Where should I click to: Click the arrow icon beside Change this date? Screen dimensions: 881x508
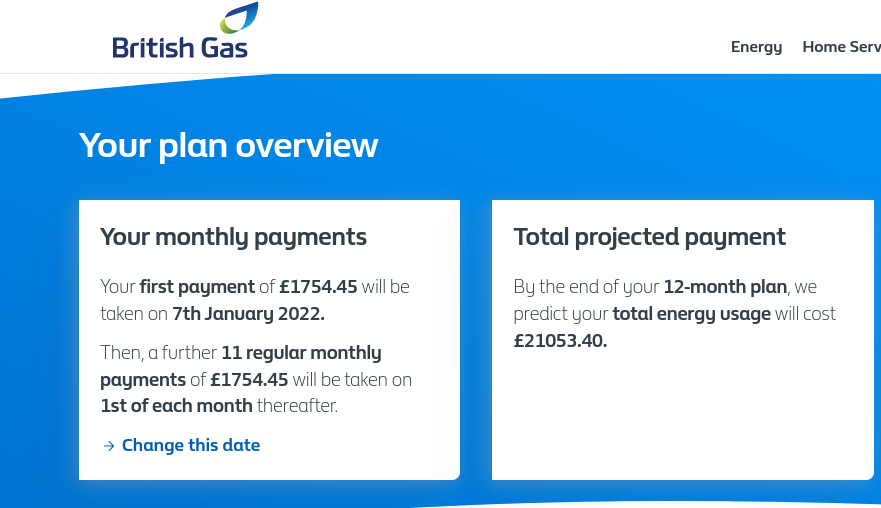[109, 446]
